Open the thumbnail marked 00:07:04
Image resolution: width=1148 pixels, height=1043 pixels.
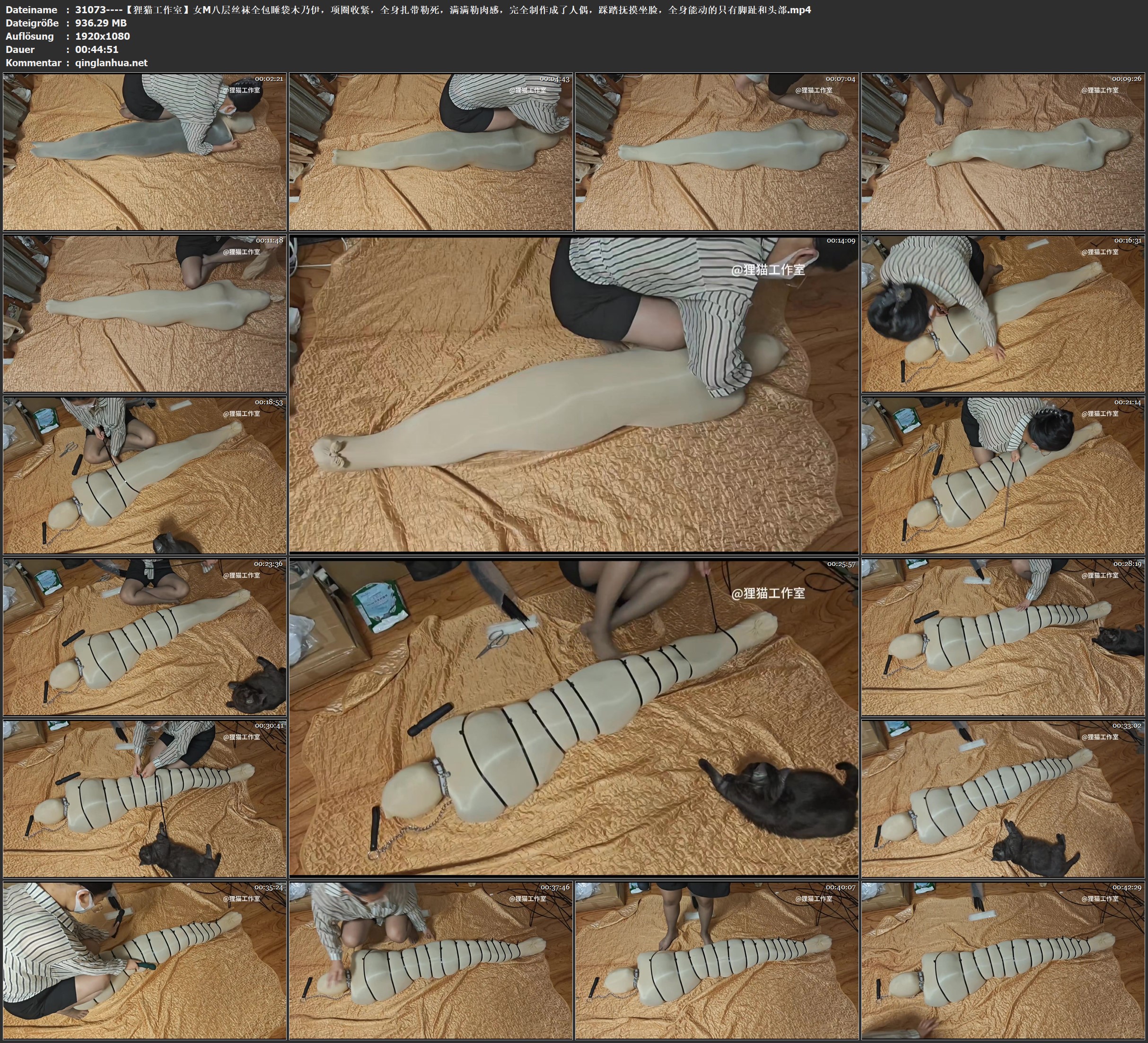717,151
